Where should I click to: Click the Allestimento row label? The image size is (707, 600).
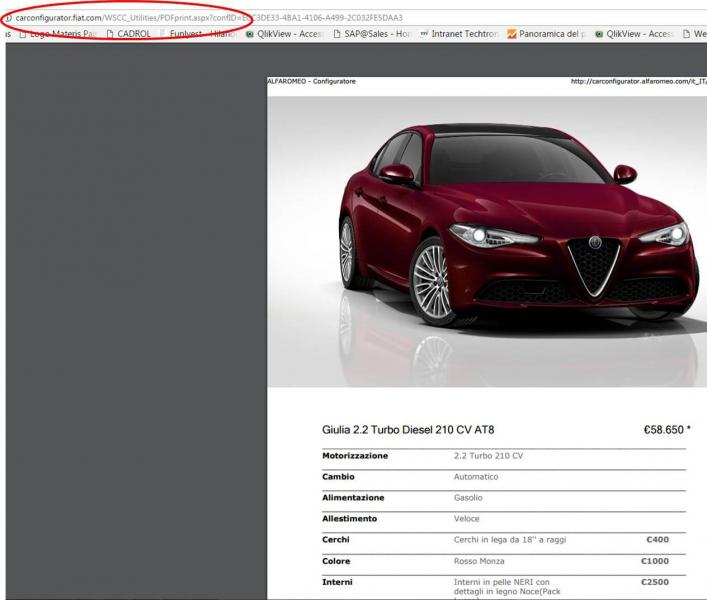click(349, 519)
